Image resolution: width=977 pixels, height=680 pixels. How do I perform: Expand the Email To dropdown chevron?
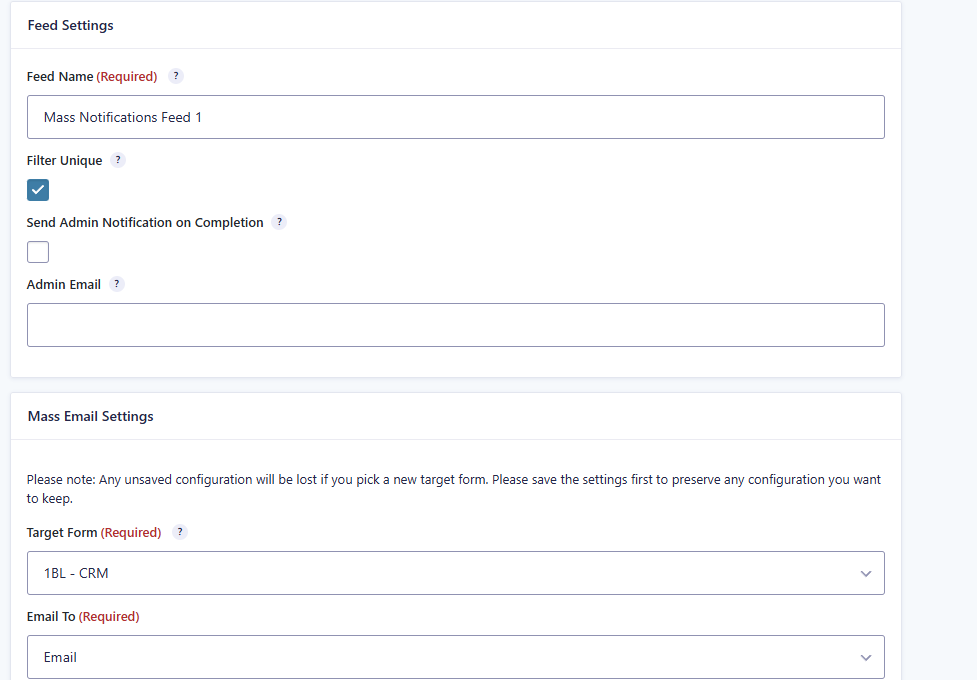coord(865,657)
